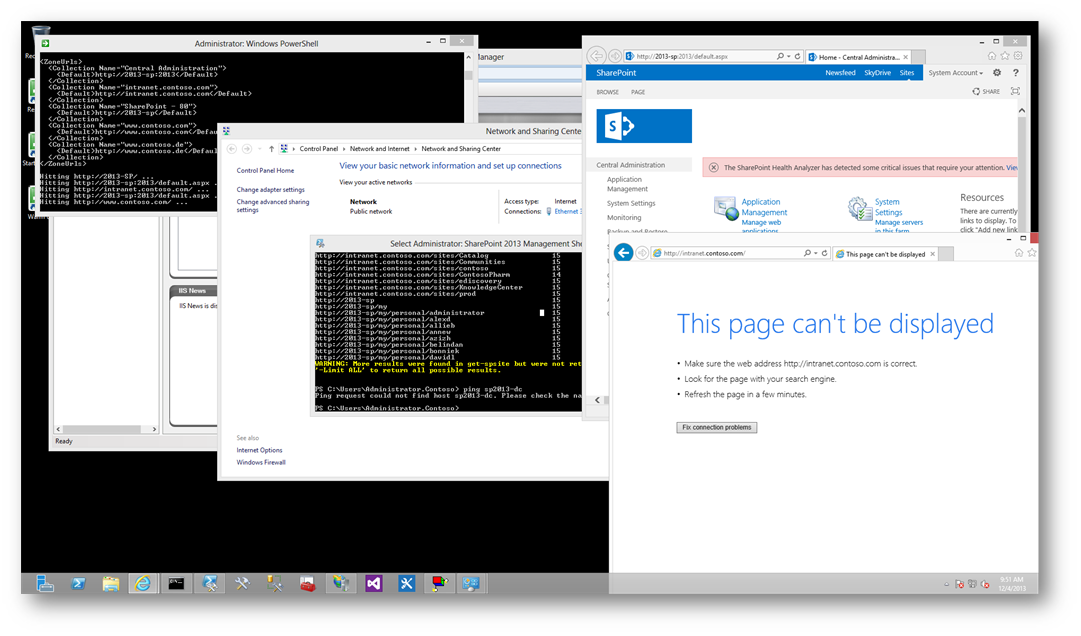Open PowerShell window system menu icon
This screenshot has width=1081, height=636.
click(46, 43)
